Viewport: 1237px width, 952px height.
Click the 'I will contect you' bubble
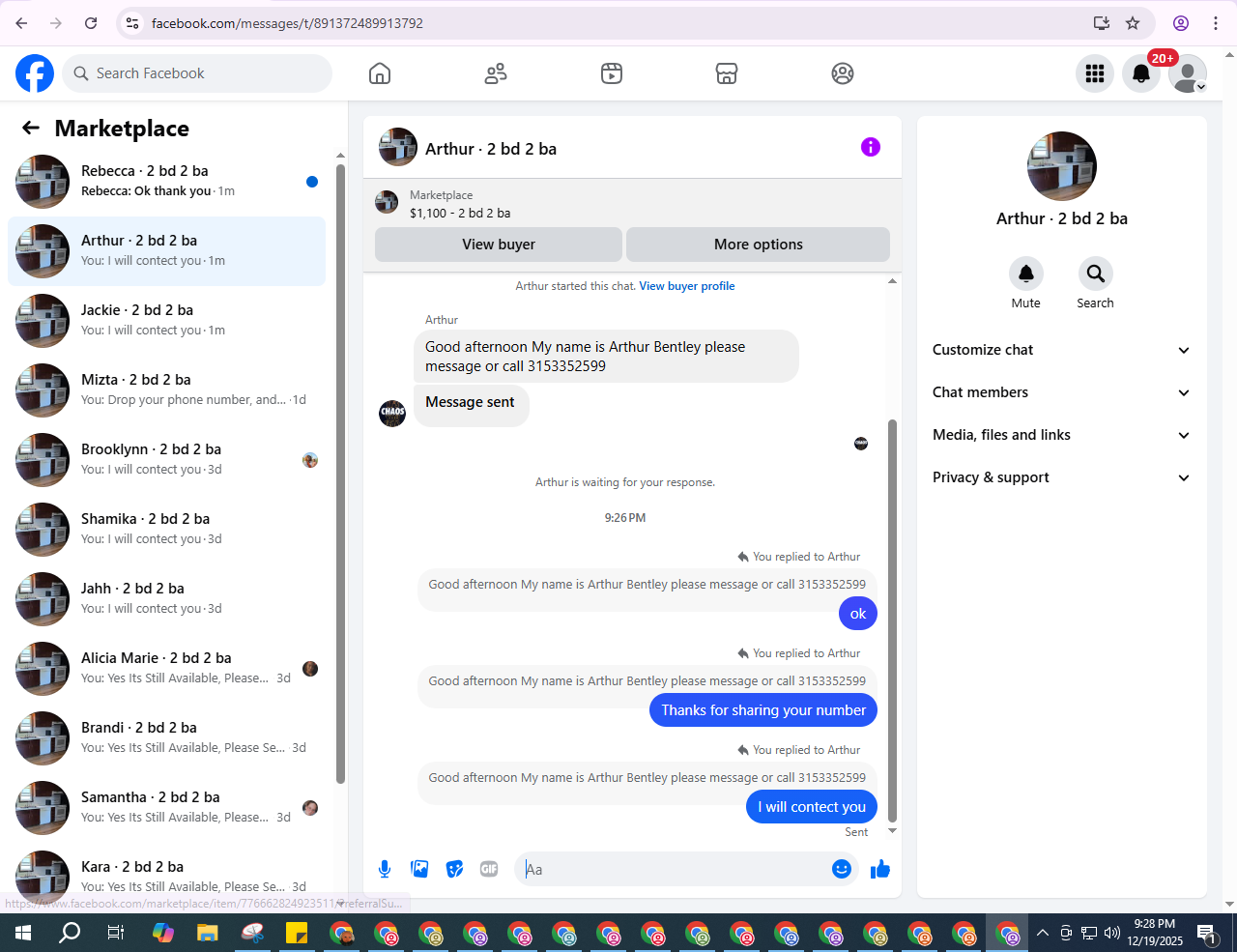tap(812, 807)
